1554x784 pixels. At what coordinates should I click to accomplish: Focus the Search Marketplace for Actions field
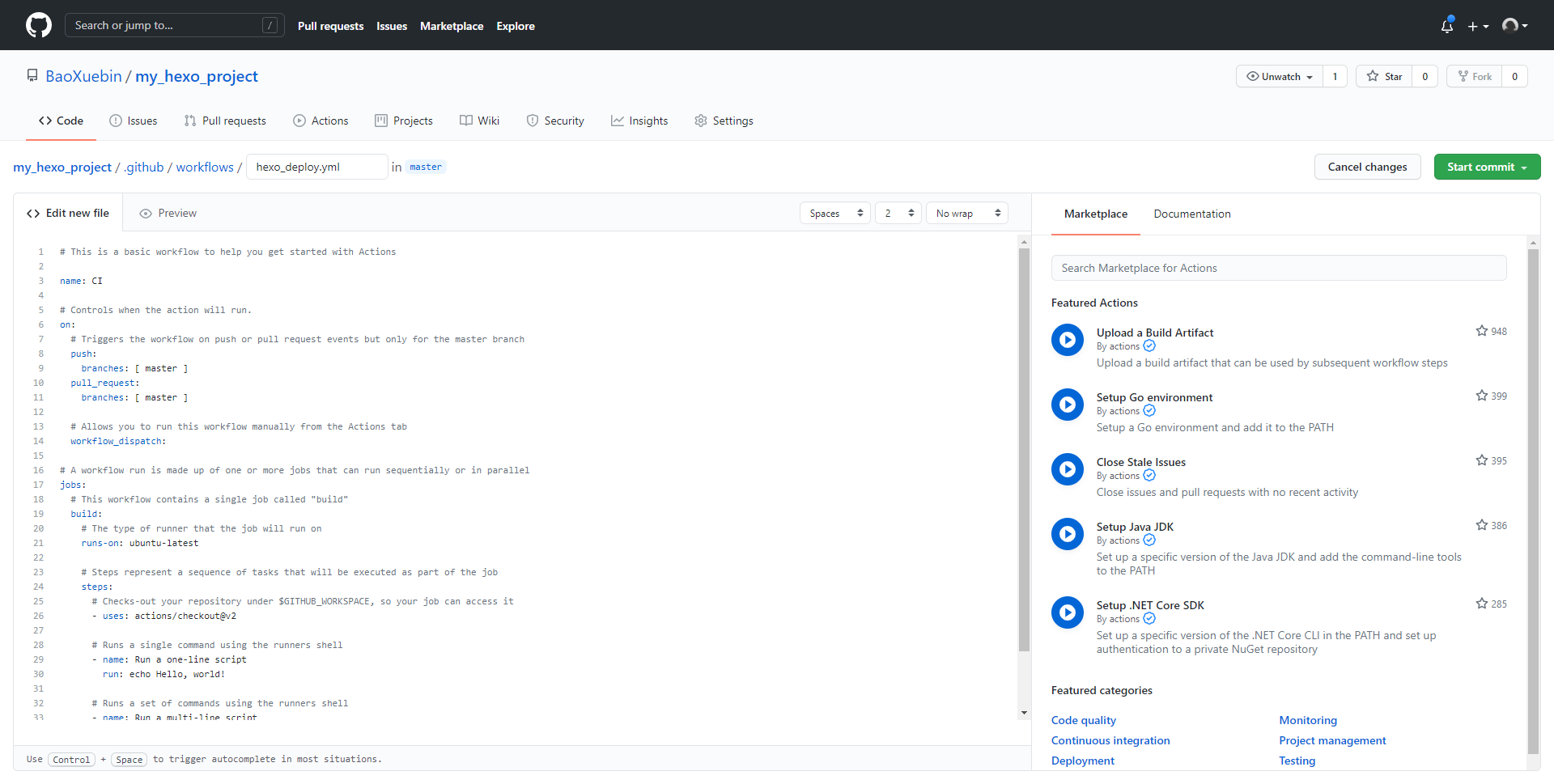click(1278, 268)
